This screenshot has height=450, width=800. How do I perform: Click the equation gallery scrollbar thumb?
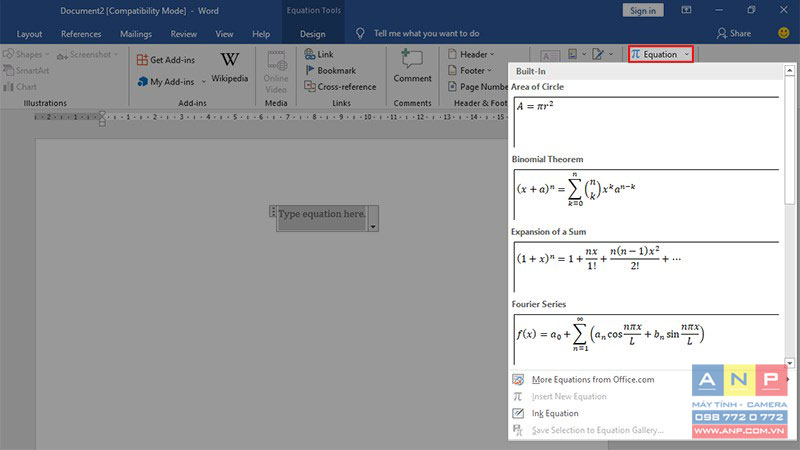point(790,140)
